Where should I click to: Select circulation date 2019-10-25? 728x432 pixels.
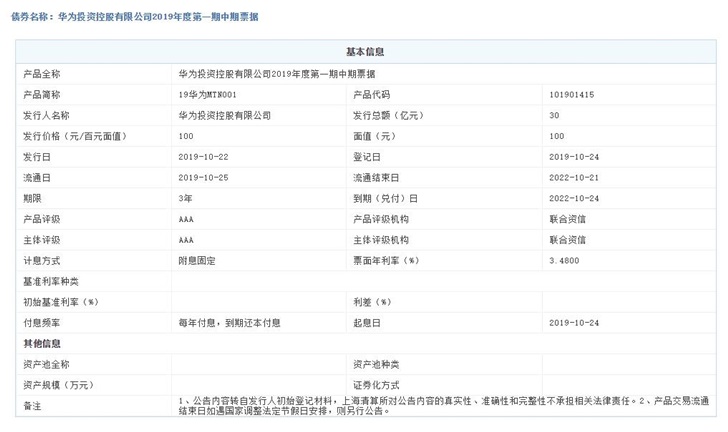tap(203, 177)
